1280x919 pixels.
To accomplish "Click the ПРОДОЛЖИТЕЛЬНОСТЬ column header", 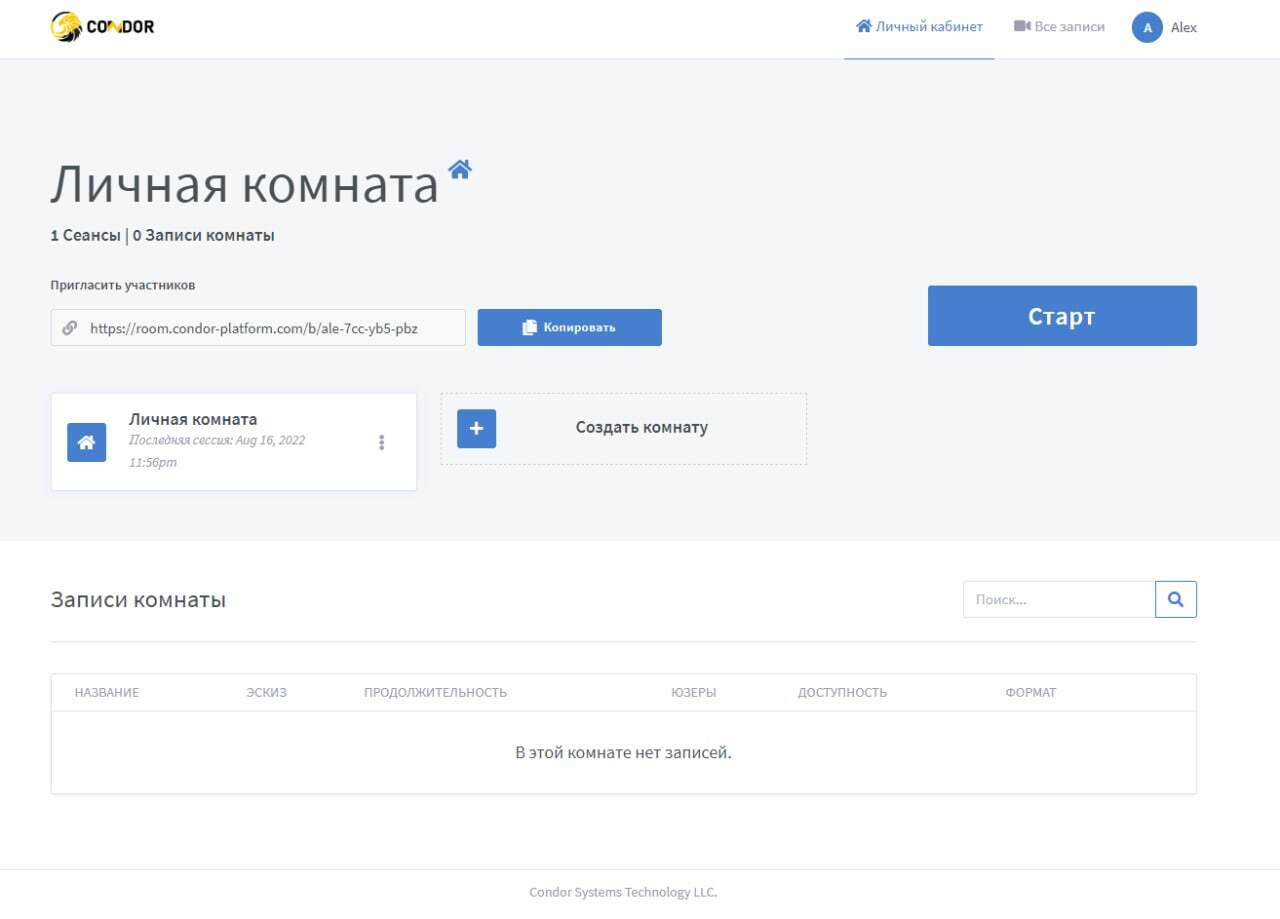I will [435, 692].
